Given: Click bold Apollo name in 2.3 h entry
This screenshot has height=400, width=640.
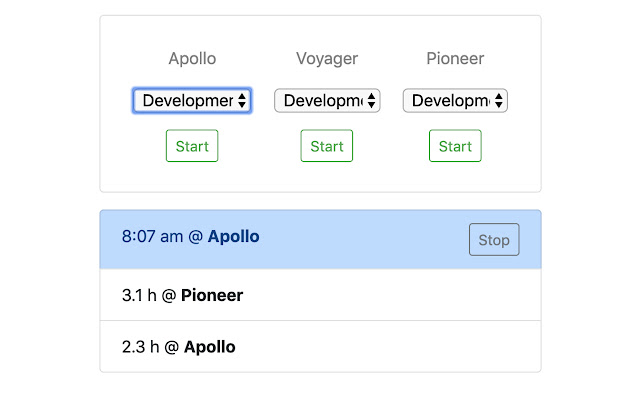Looking at the screenshot, I should click(210, 347).
